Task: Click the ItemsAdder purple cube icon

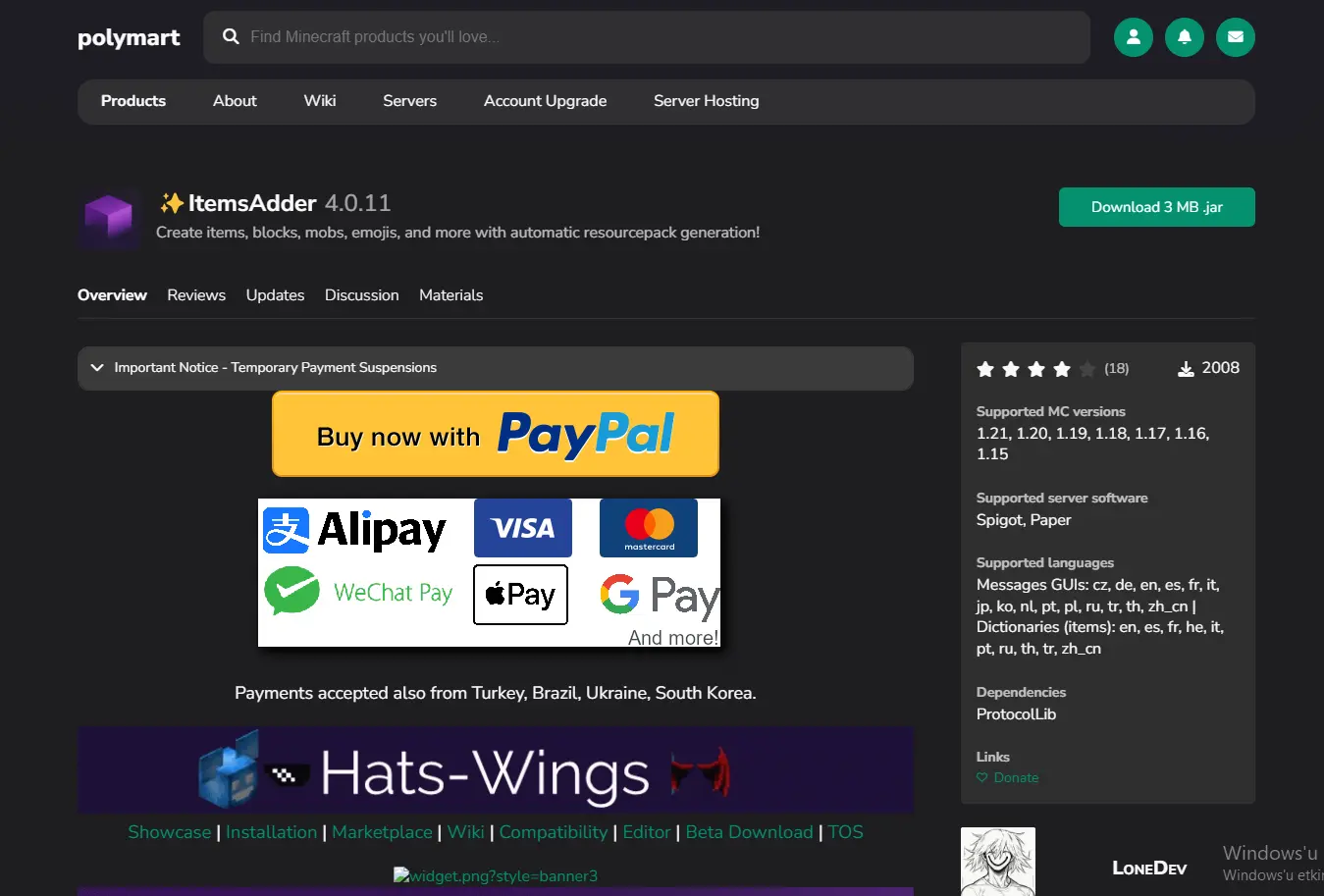Action: click(109, 218)
